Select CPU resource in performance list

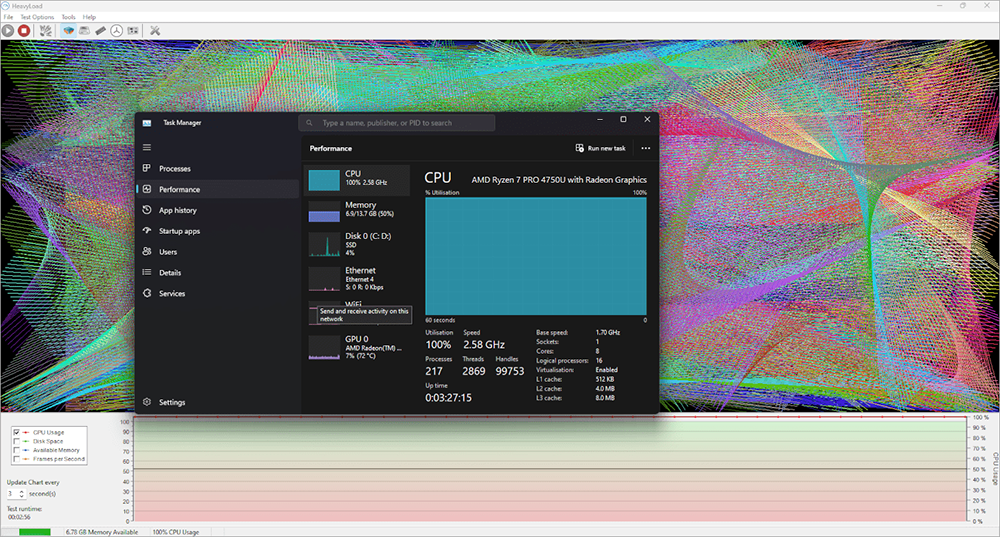[357, 180]
